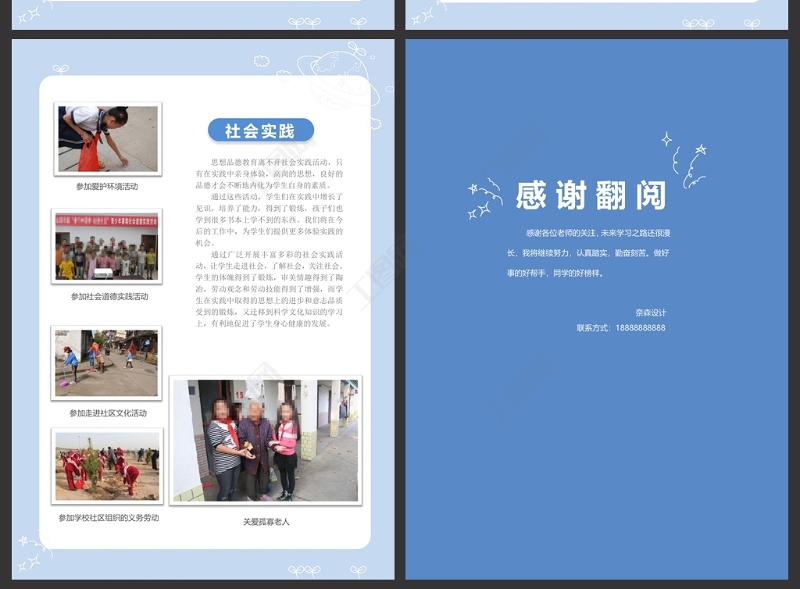Select the large 关爱孤寡老人 photo

265,440
